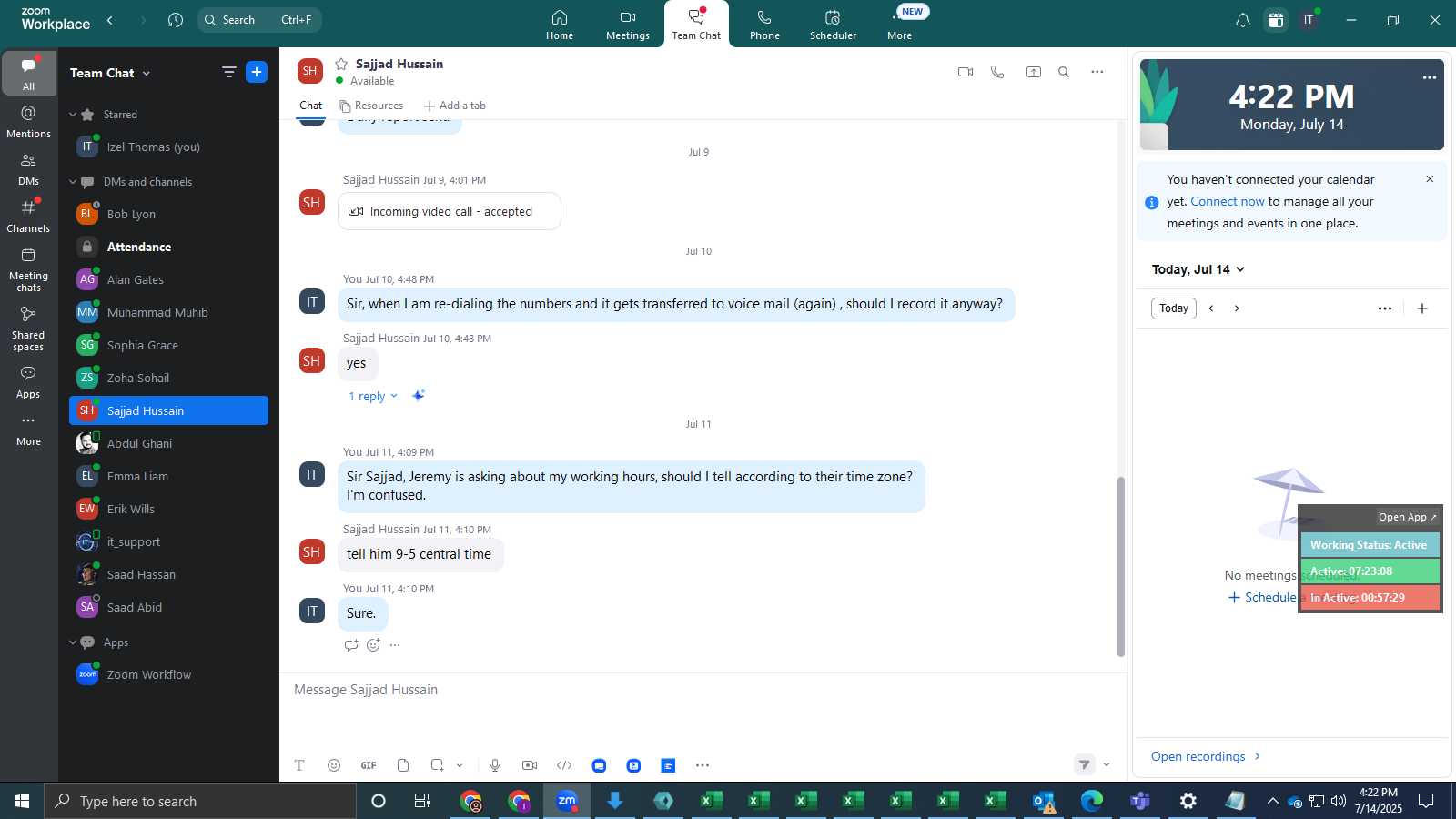This screenshot has width=1456, height=819.
Task: Toggle the calendar panel icon
Action: tap(1276, 20)
